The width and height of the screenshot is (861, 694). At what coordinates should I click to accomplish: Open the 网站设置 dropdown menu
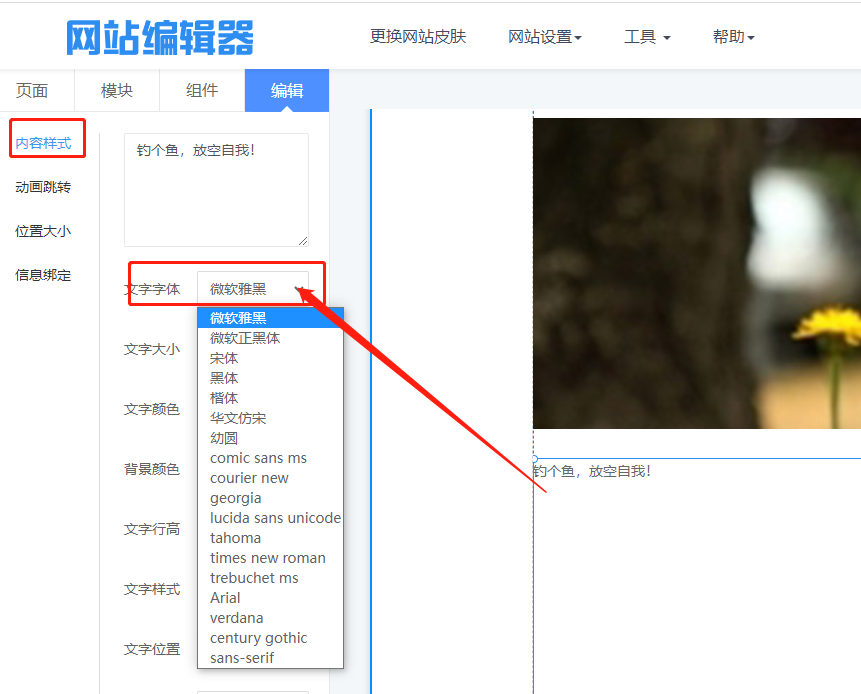544,37
